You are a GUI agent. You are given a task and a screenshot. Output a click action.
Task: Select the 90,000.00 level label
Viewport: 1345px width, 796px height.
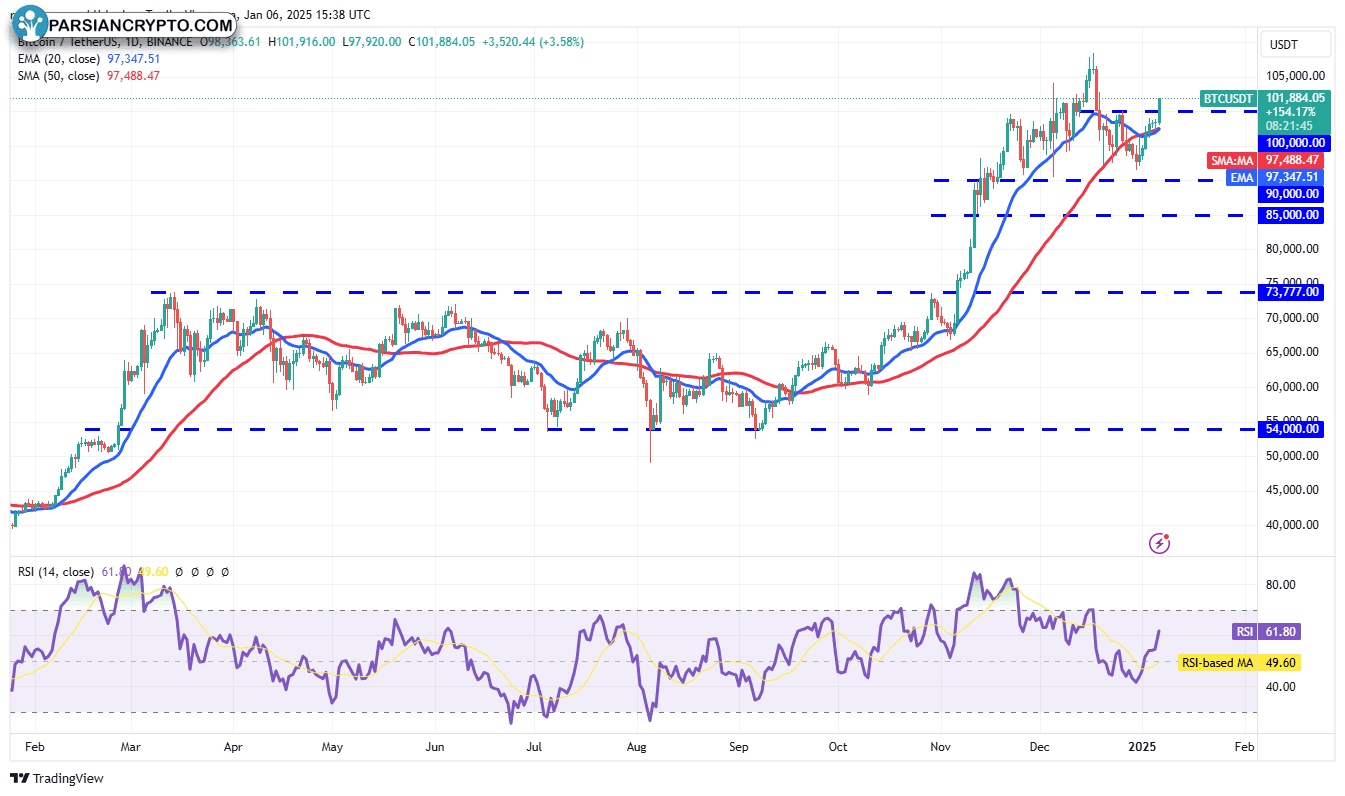[x=1291, y=194]
